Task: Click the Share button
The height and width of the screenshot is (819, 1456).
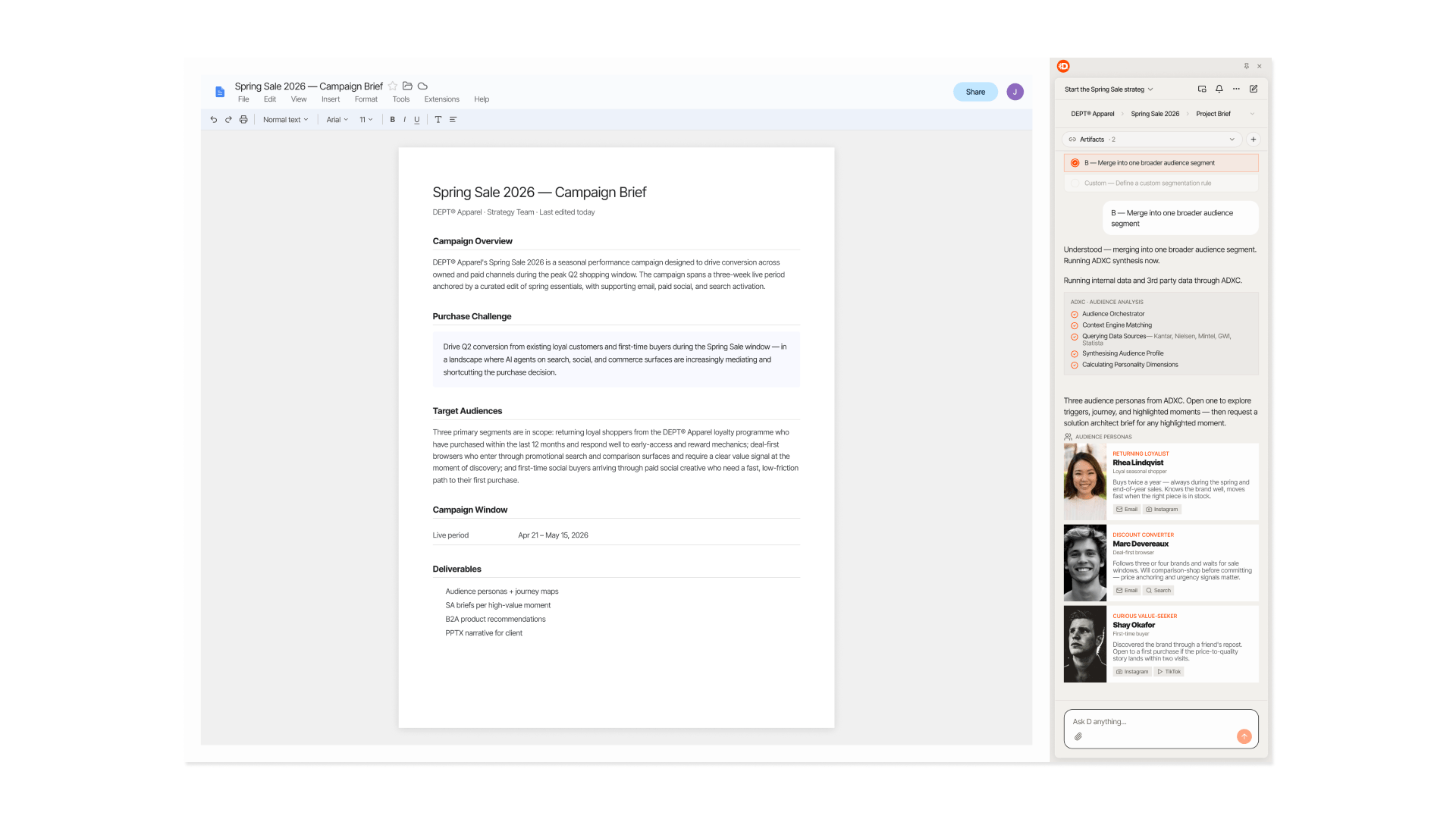Action: click(x=975, y=92)
